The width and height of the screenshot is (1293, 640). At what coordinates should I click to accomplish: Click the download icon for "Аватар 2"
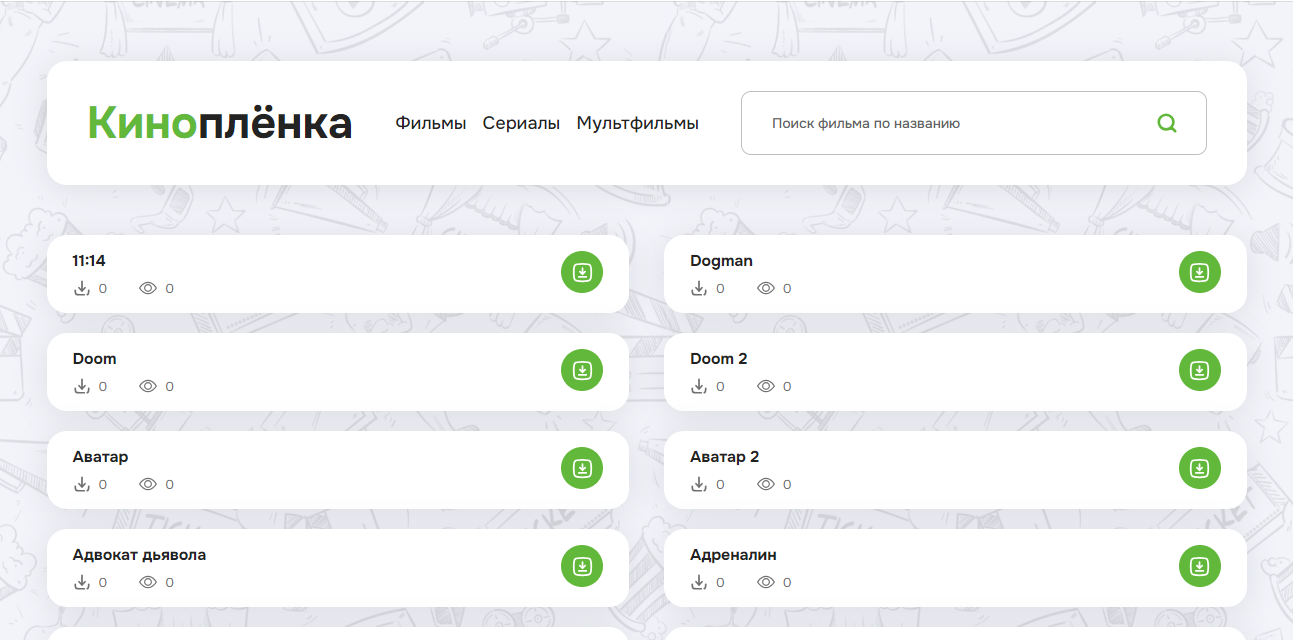pyautogui.click(x=1199, y=468)
